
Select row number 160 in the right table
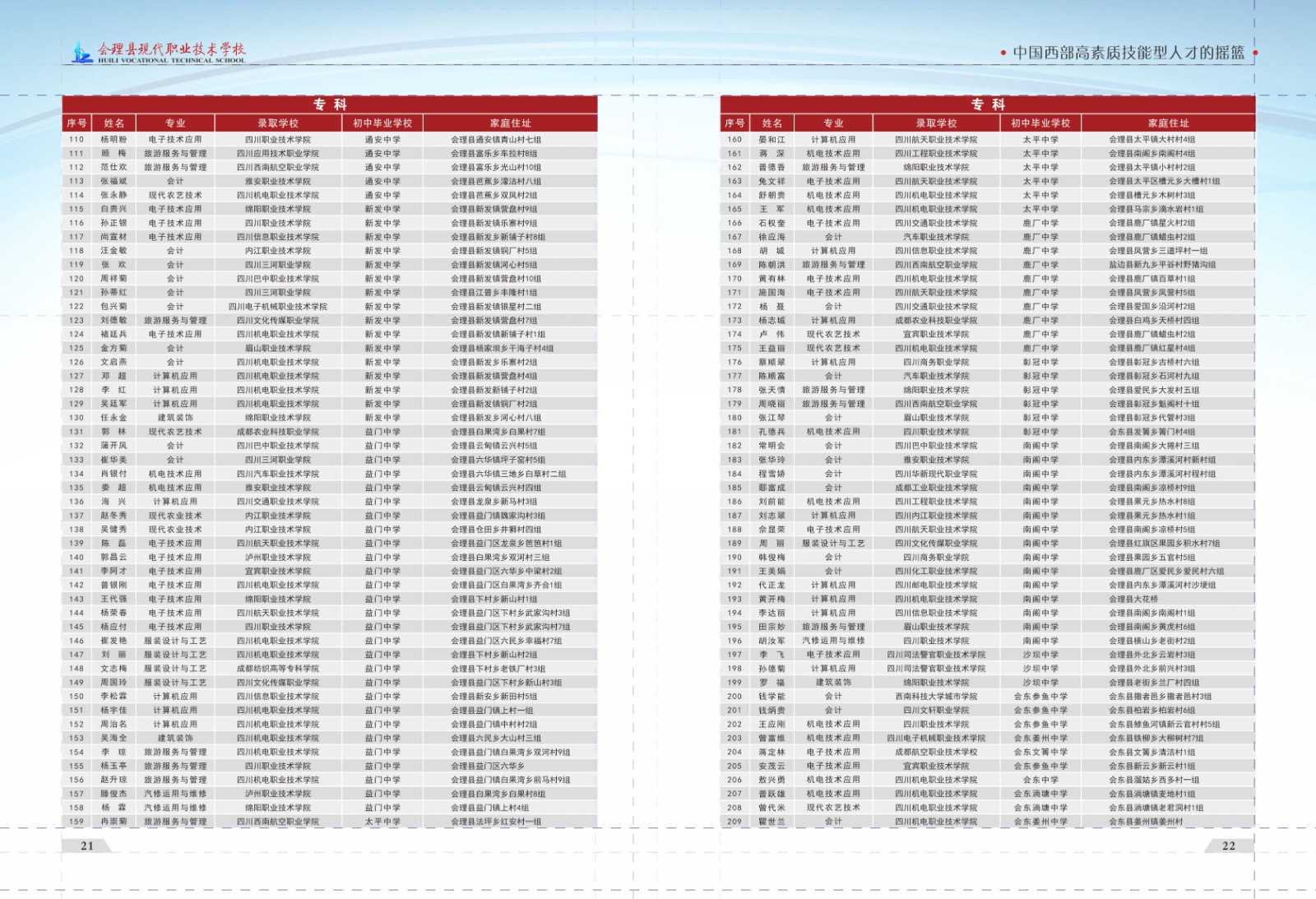[734, 140]
